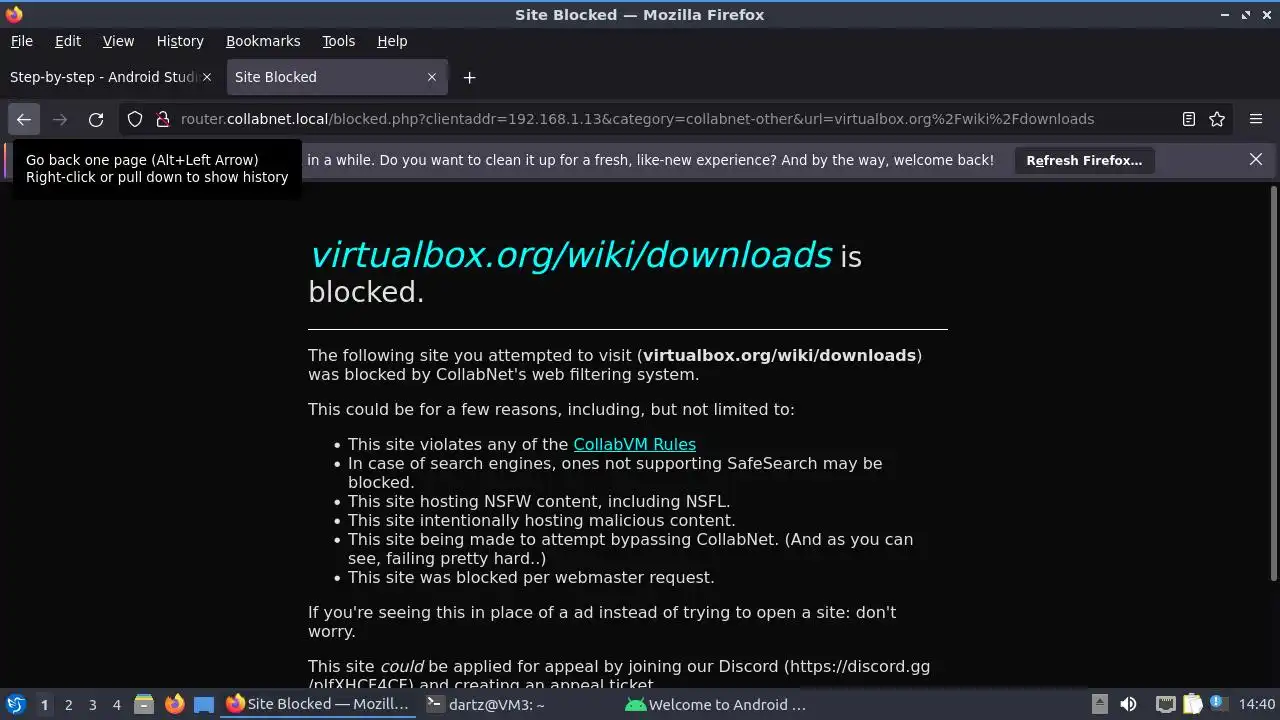Open the Edit menu

[x=68, y=41]
